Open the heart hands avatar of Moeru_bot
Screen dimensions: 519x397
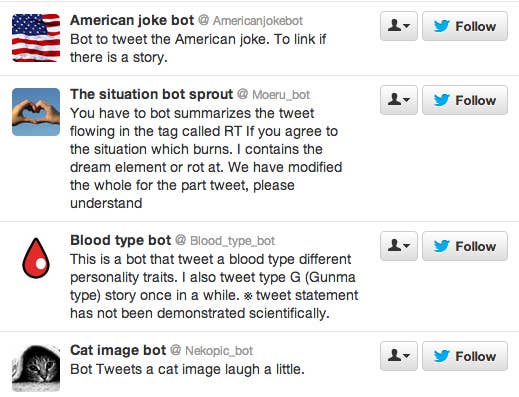[x=36, y=112]
